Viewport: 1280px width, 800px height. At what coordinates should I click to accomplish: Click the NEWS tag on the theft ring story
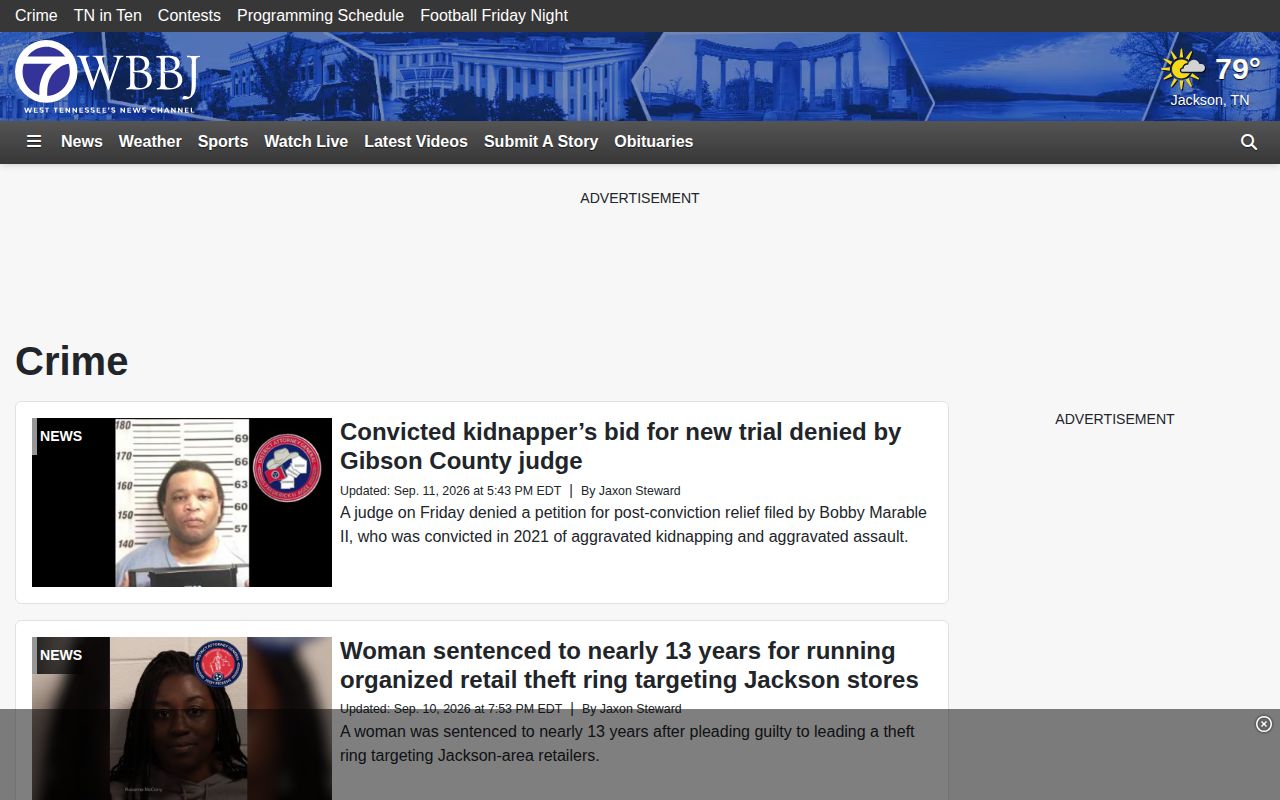point(61,655)
